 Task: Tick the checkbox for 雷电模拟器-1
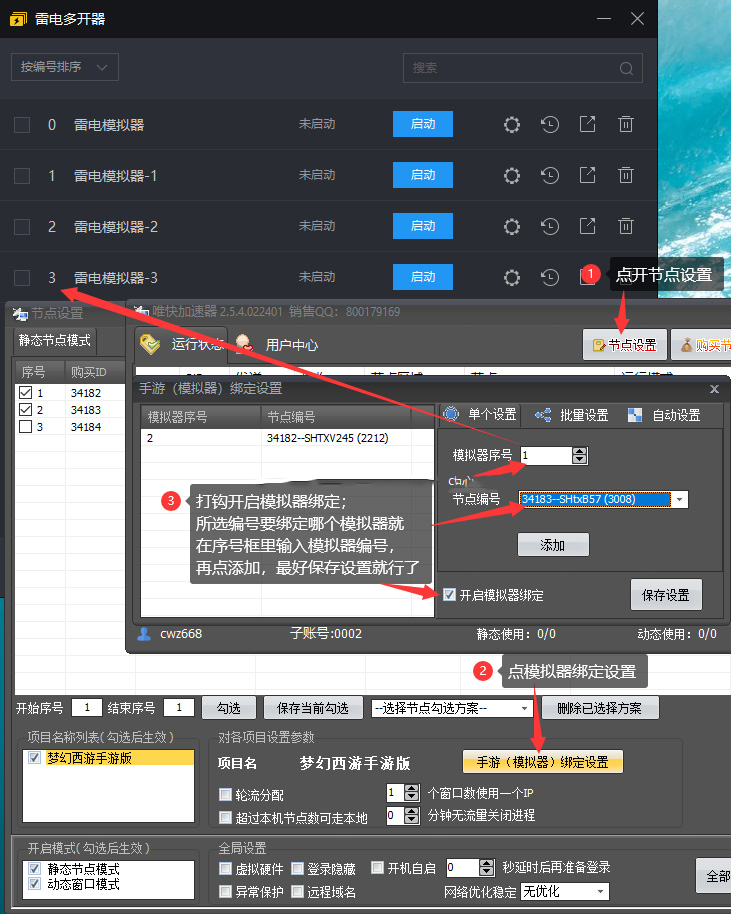(22, 176)
